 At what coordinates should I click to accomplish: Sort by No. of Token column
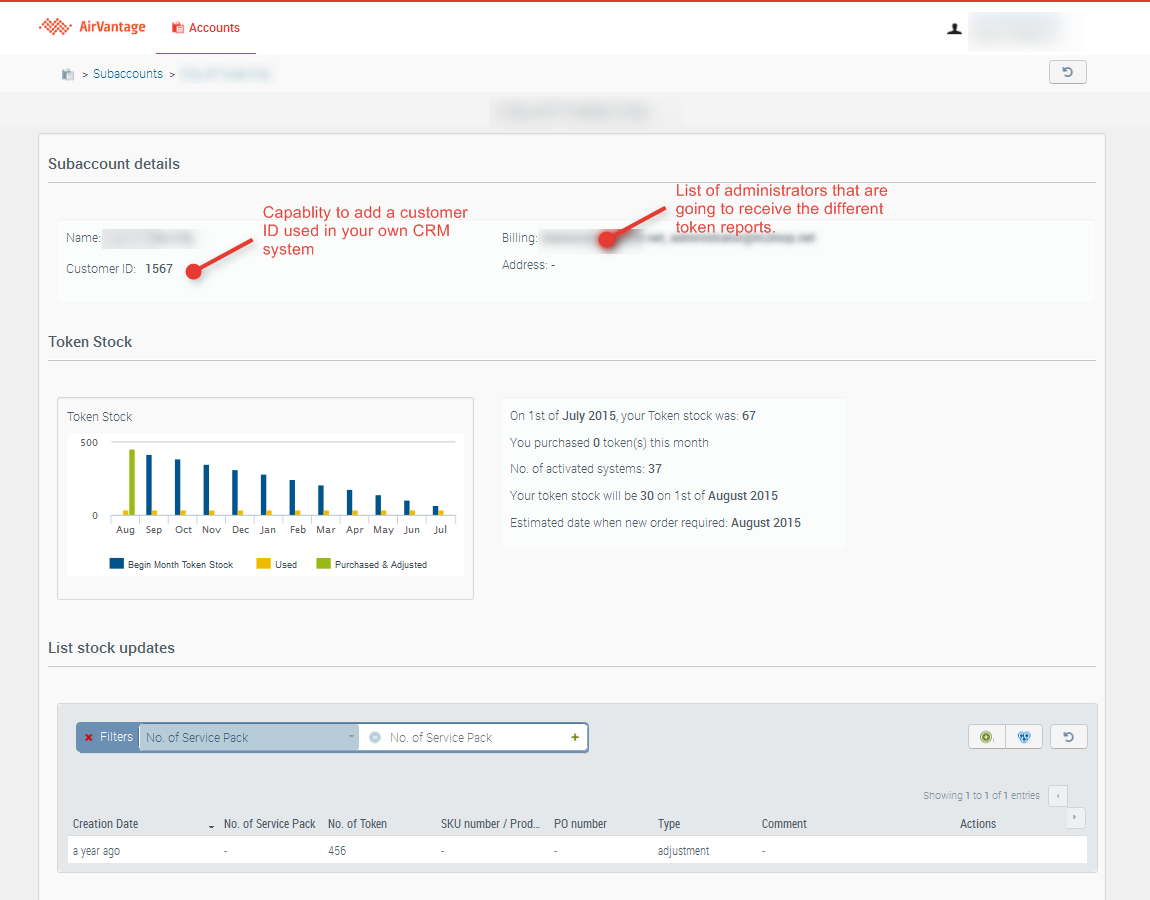357,824
